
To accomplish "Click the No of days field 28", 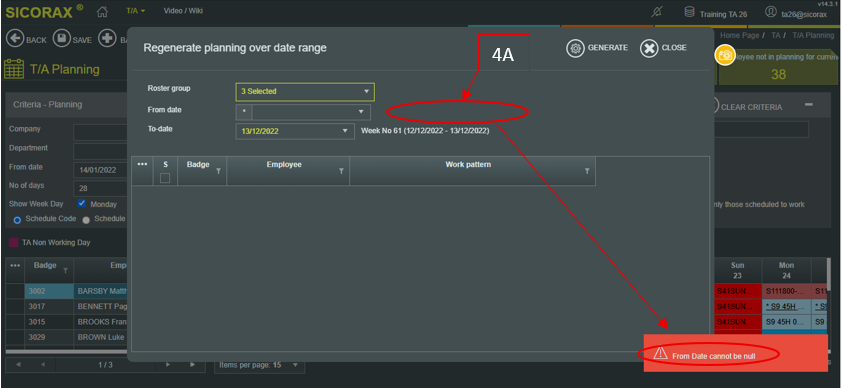I will 100,188.
